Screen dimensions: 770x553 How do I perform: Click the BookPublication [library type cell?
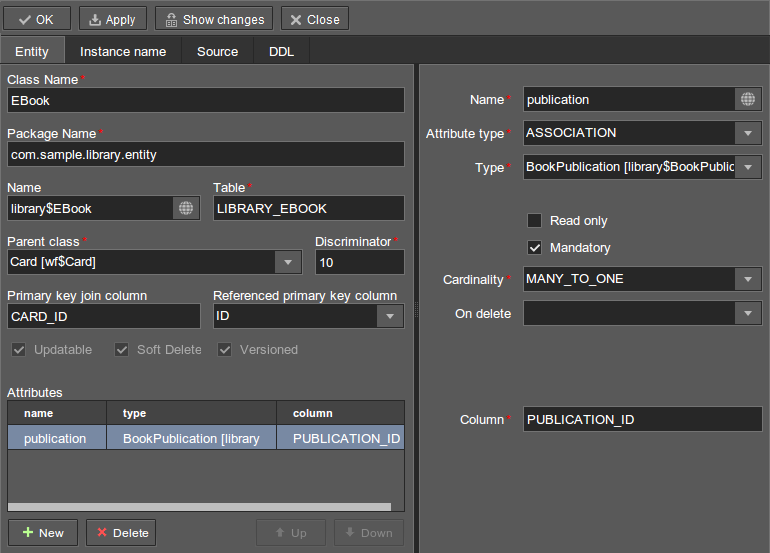(x=192, y=438)
